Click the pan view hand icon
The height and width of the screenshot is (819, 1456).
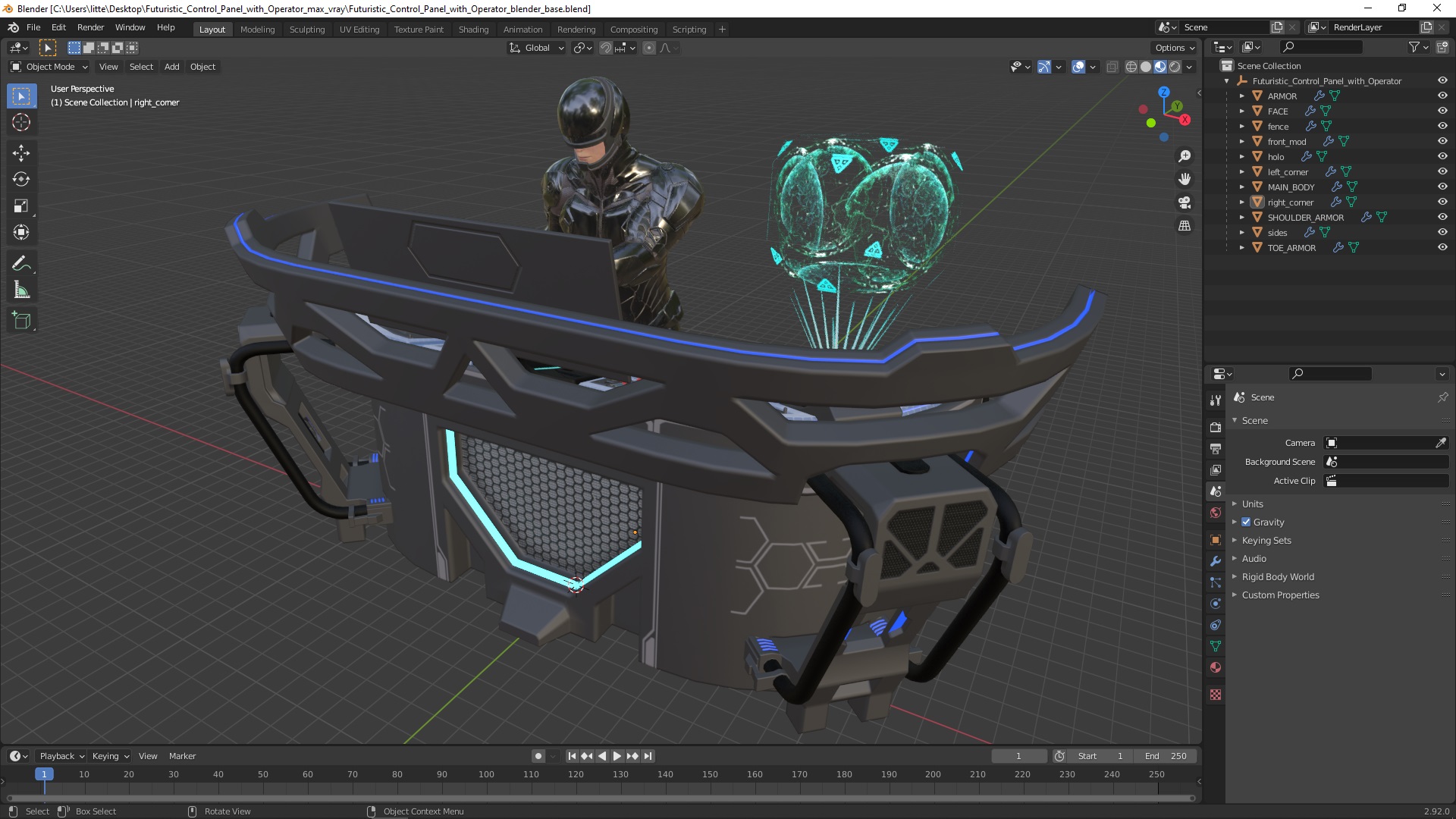point(1185,179)
